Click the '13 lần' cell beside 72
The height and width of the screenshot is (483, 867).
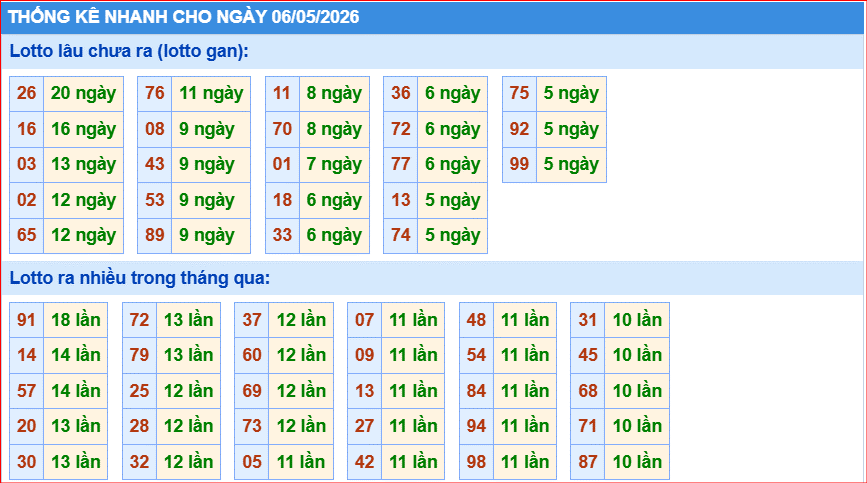[189, 320]
